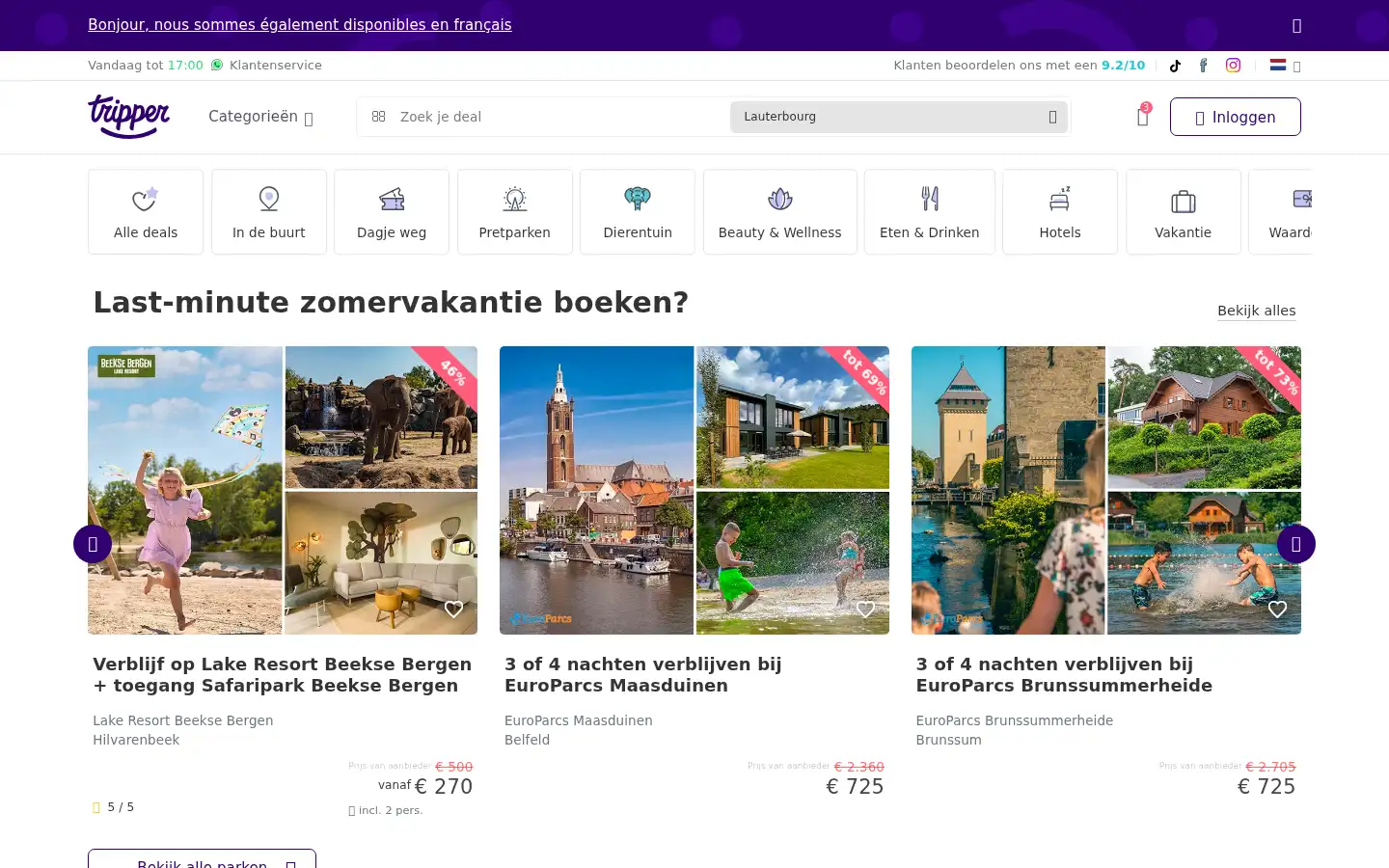This screenshot has width=1389, height=868.
Task: Select the In de buurt category
Action: (269, 212)
